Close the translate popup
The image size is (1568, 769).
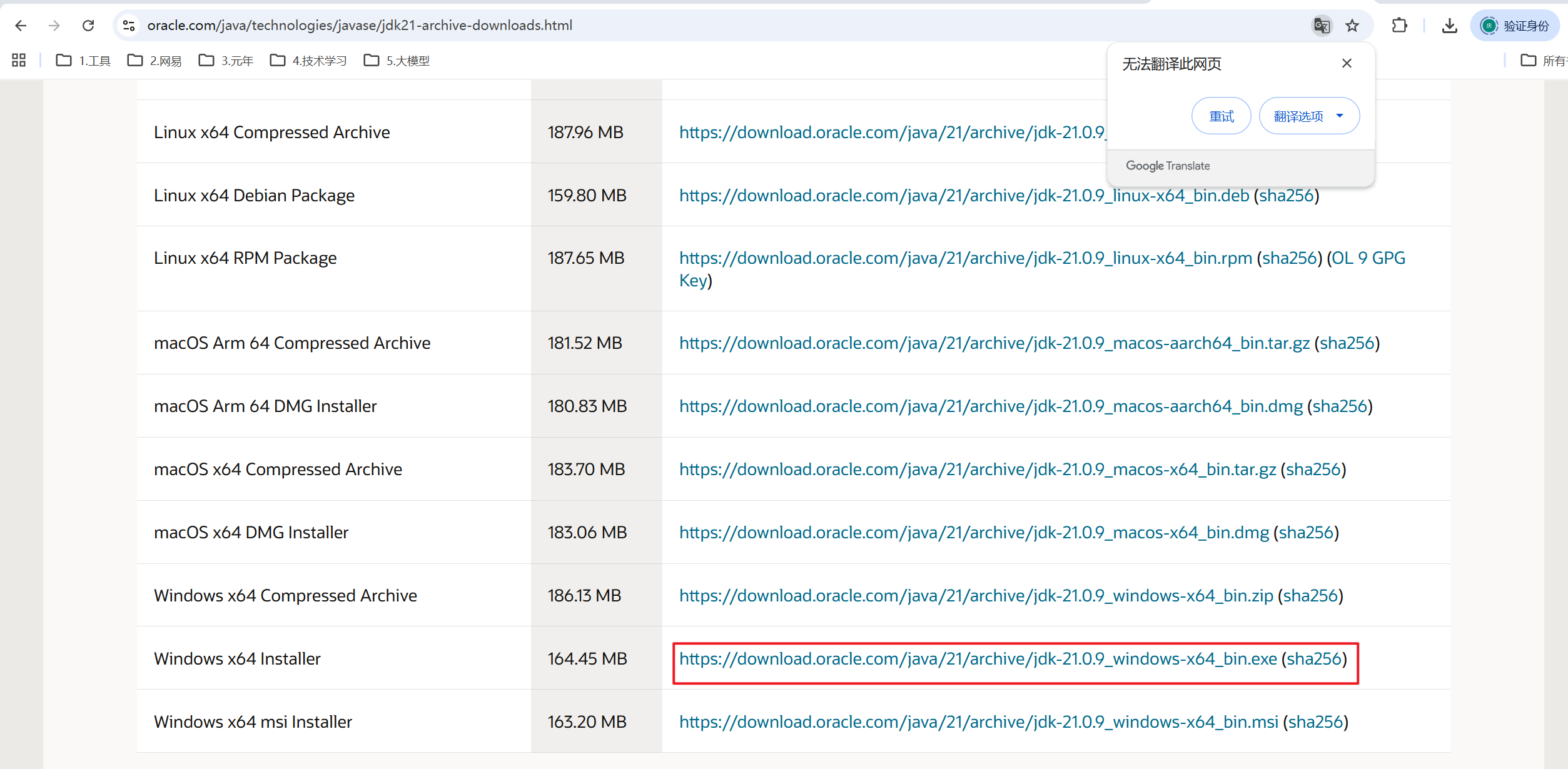pos(1347,63)
